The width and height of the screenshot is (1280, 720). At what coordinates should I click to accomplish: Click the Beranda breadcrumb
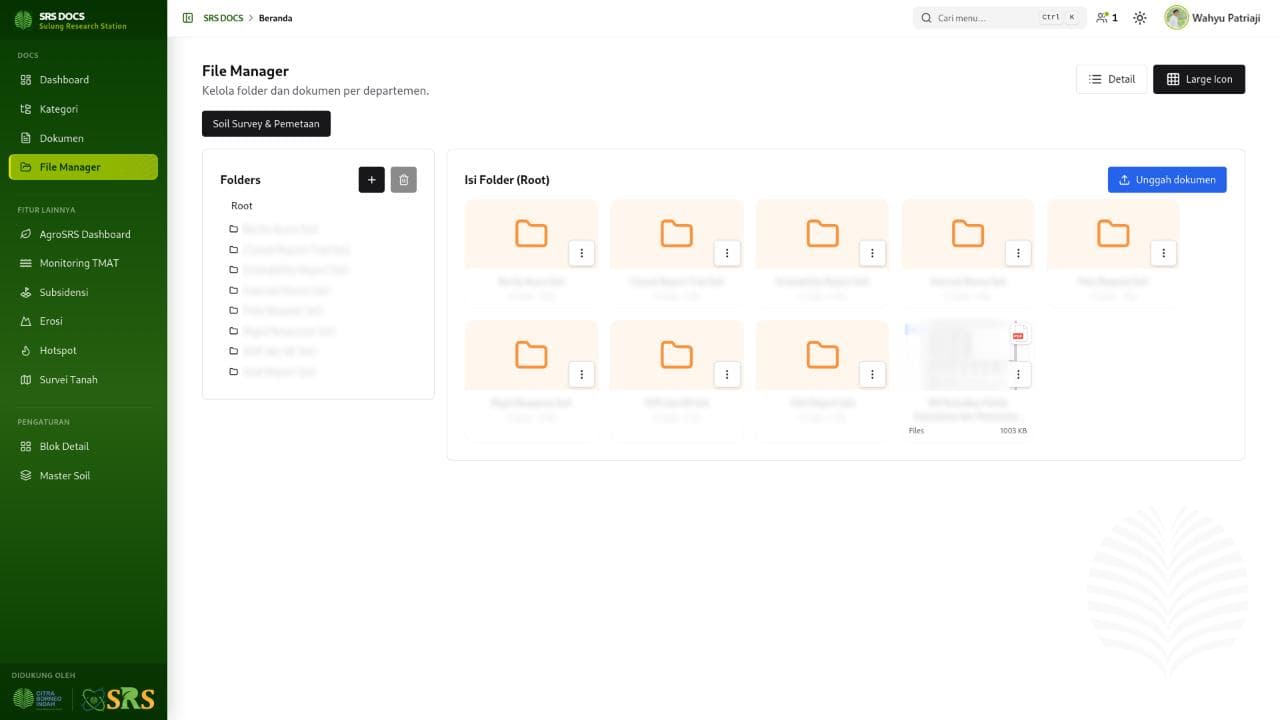tap(276, 18)
